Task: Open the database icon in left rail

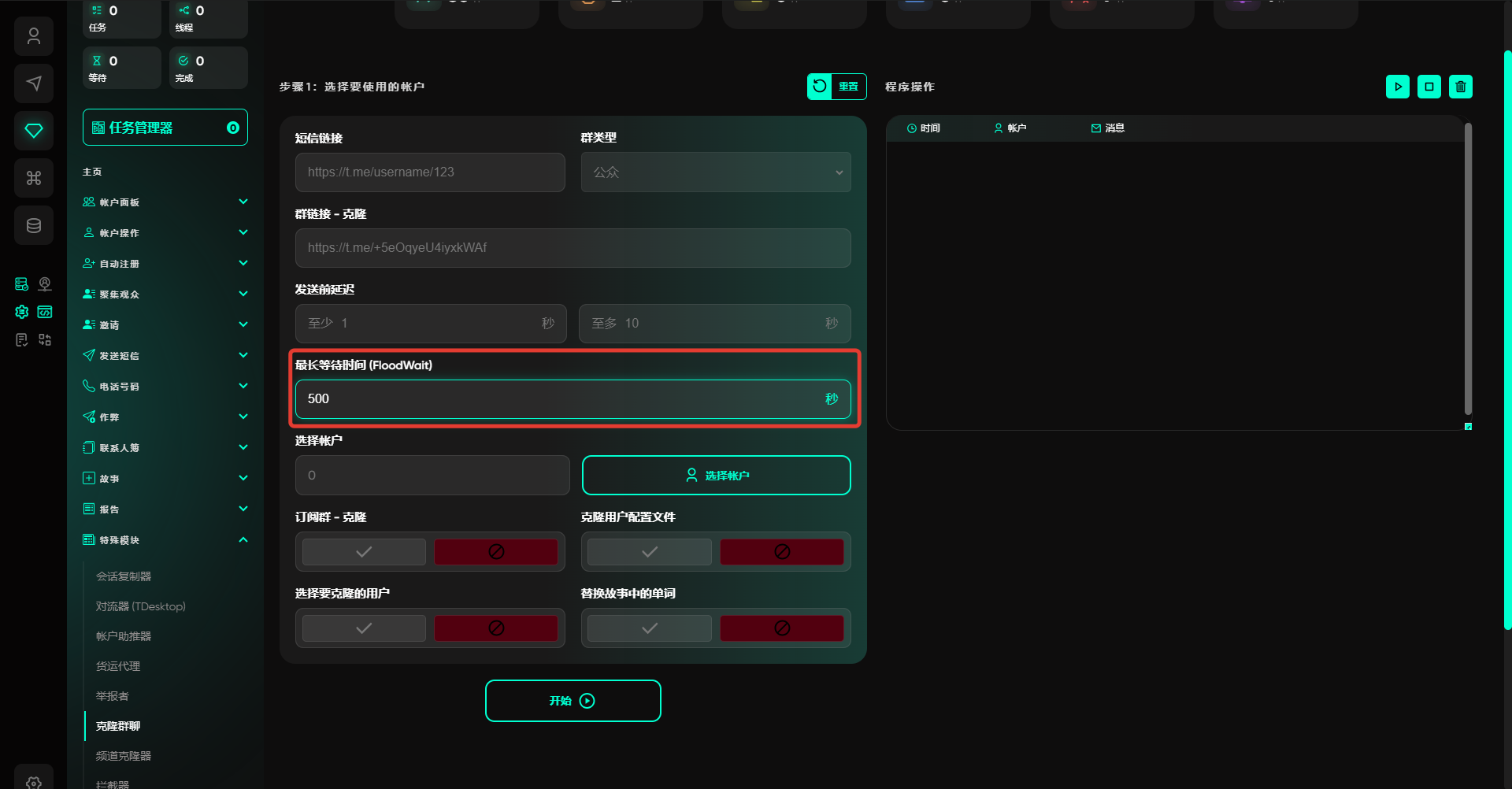Action: click(x=34, y=226)
